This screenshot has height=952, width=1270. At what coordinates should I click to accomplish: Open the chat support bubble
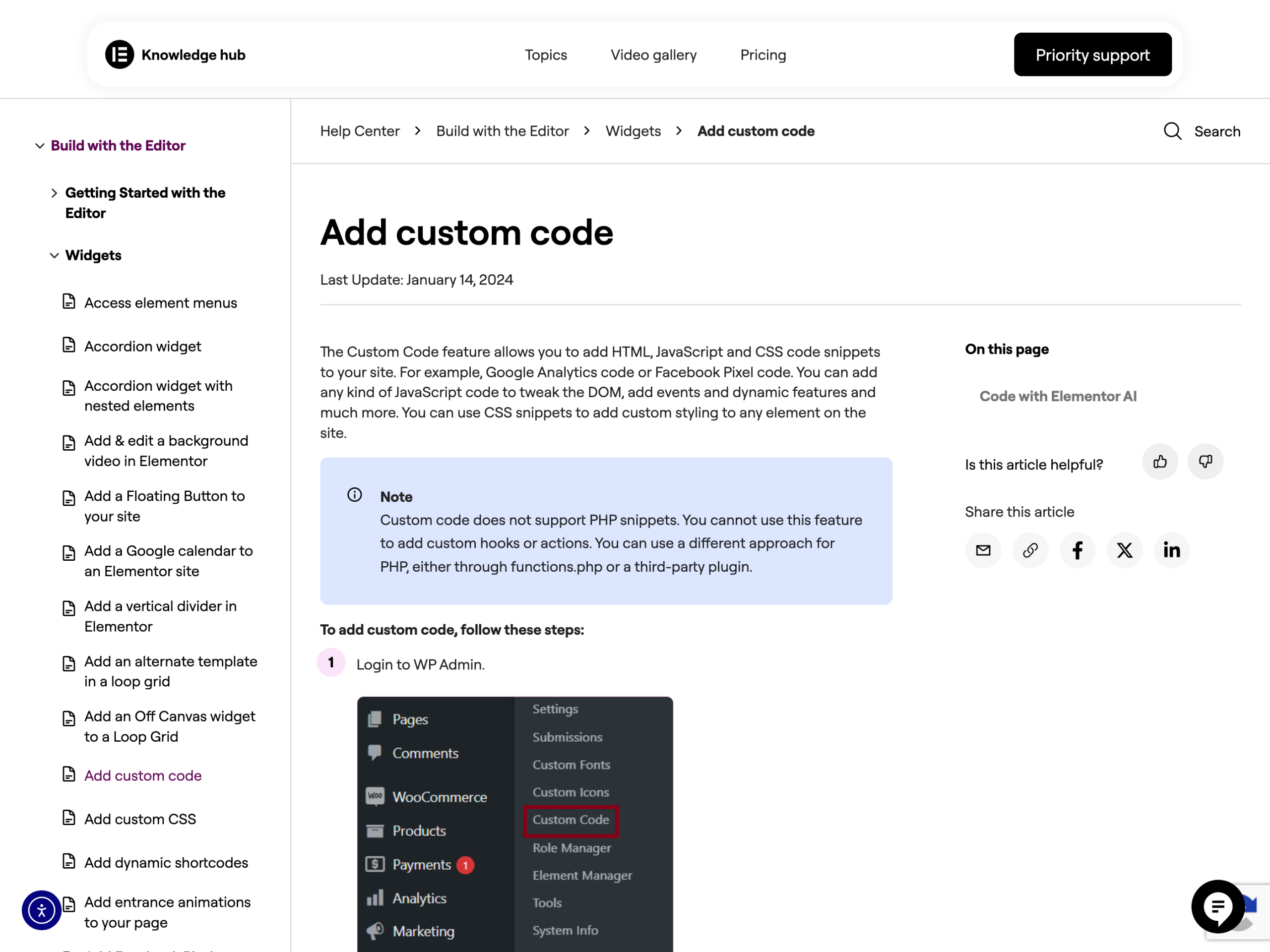(1218, 907)
